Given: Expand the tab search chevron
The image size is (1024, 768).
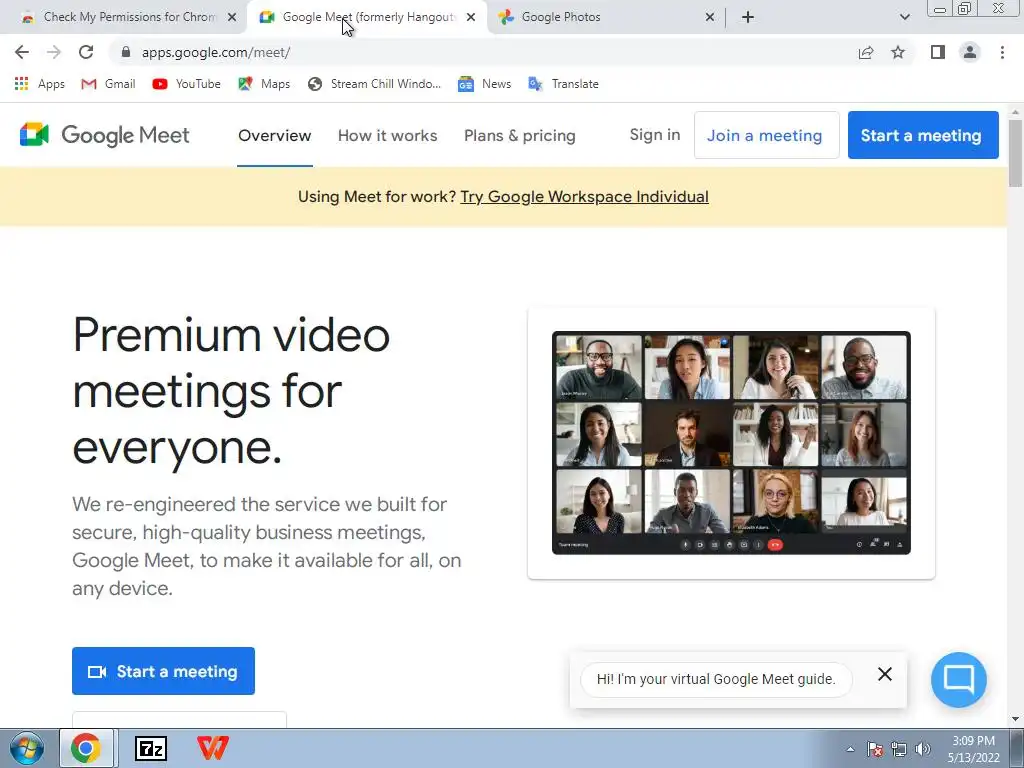Looking at the screenshot, I should coord(904,17).
